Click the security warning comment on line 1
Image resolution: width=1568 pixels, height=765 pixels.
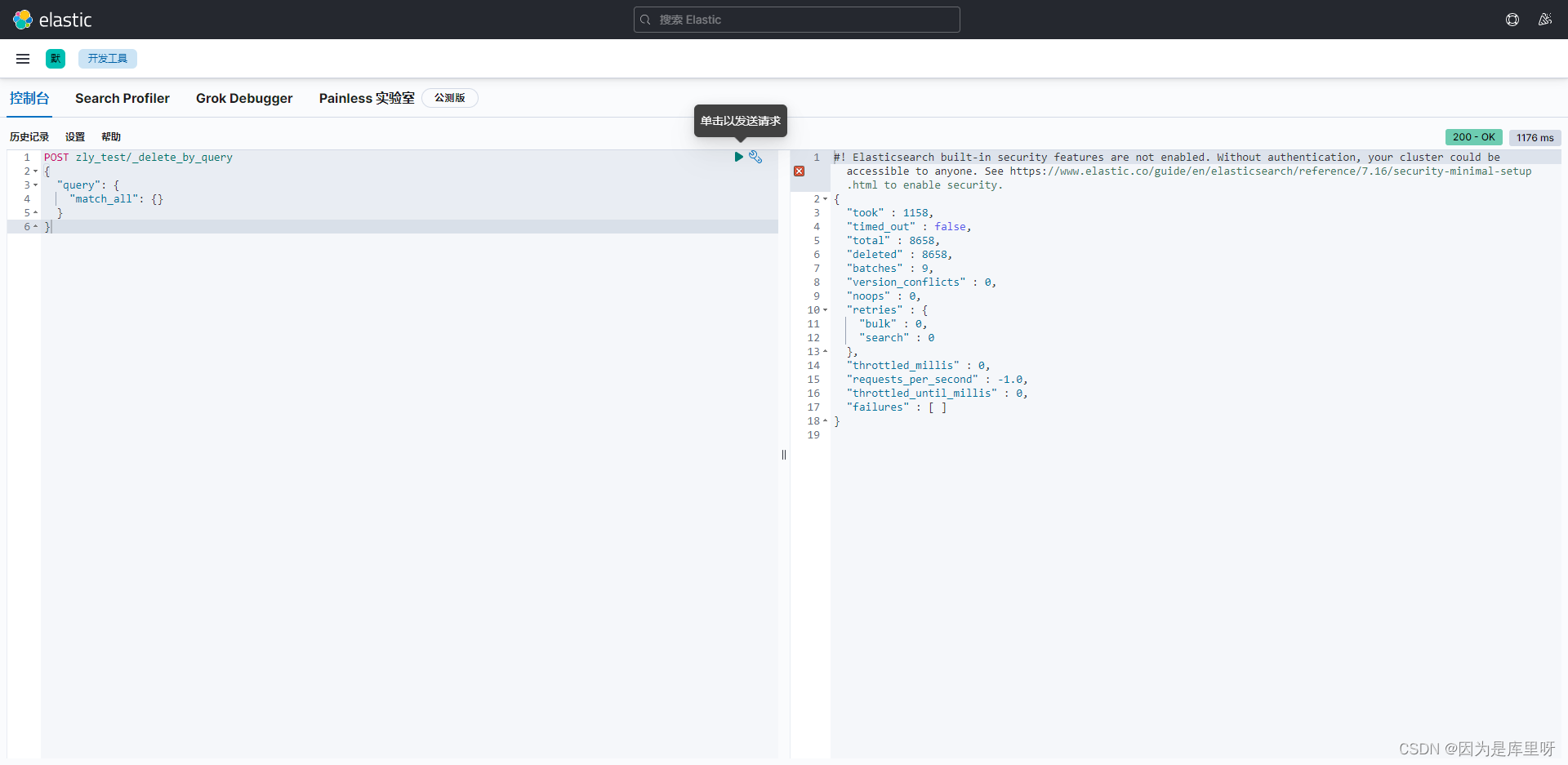point(1183,171)
